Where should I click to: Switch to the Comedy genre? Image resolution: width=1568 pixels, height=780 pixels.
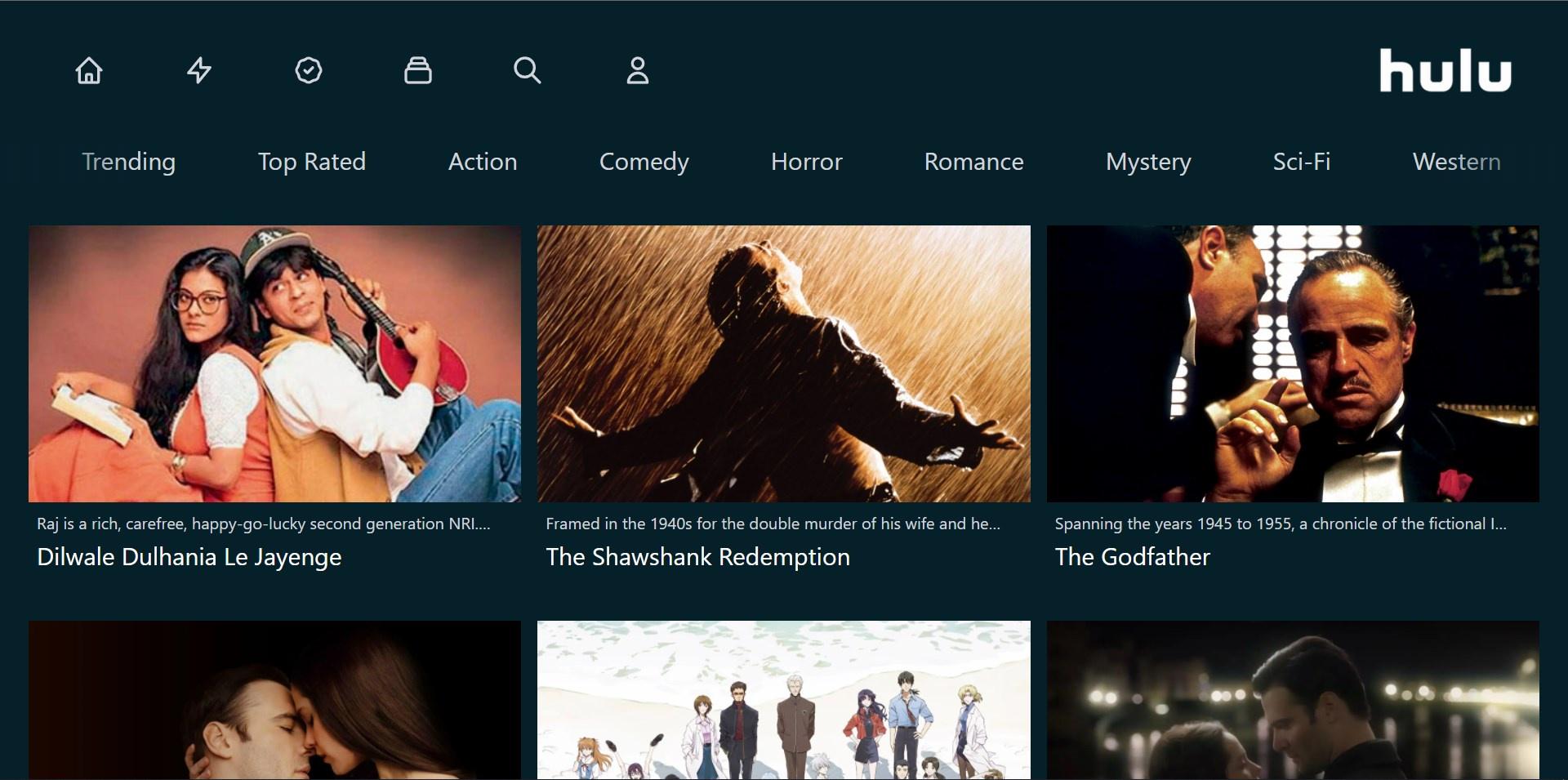click(x=644, y=162)
